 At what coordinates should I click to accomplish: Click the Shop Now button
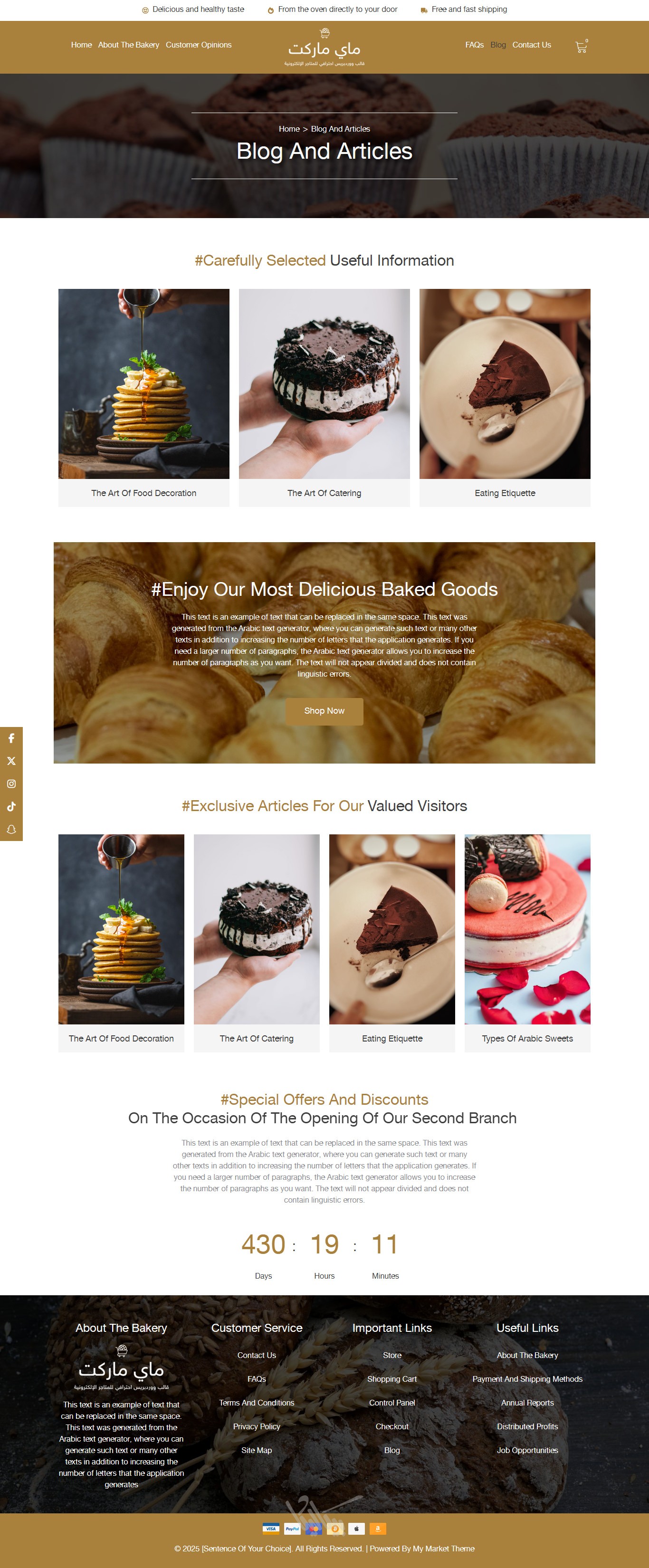click(324, 711)
